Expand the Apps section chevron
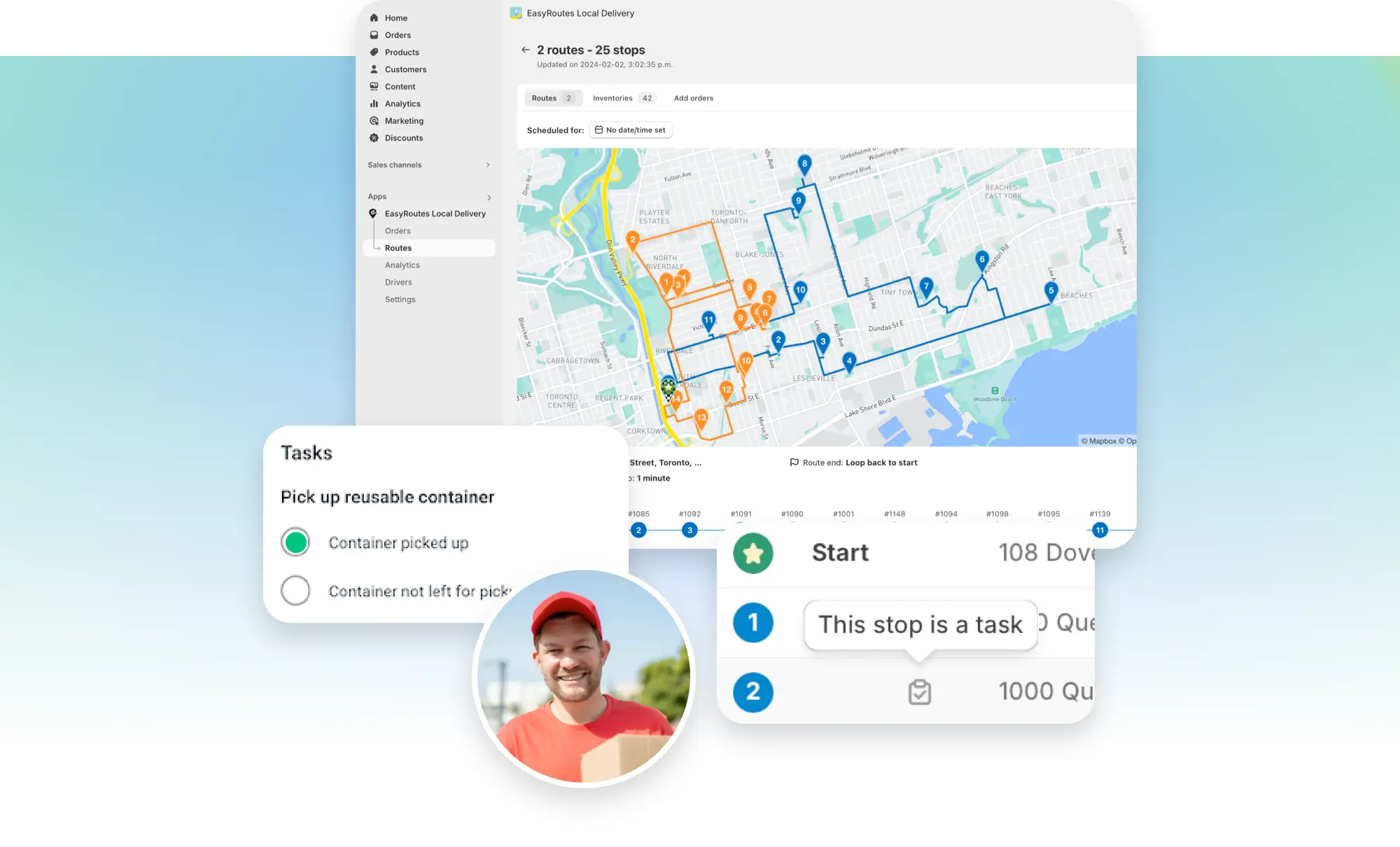 point(489,197)
